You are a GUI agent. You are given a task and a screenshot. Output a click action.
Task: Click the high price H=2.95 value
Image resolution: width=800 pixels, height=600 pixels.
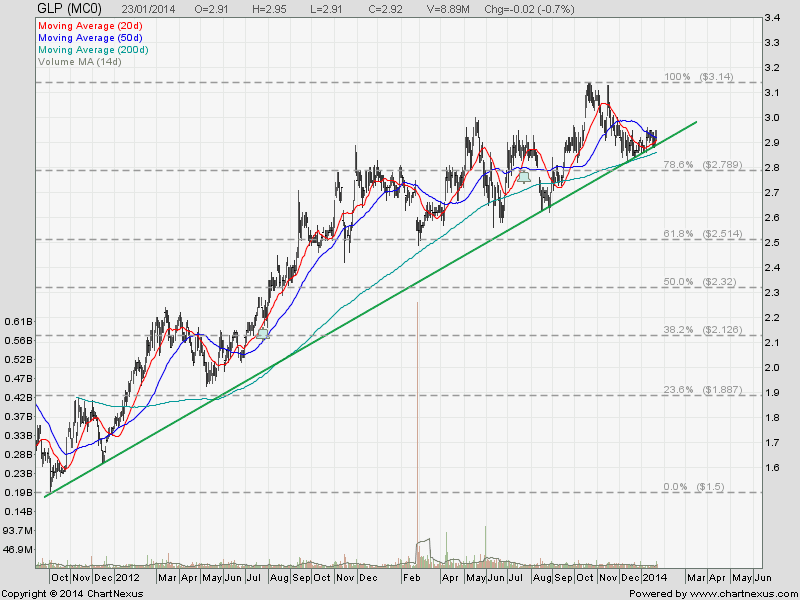click(269, 9)
